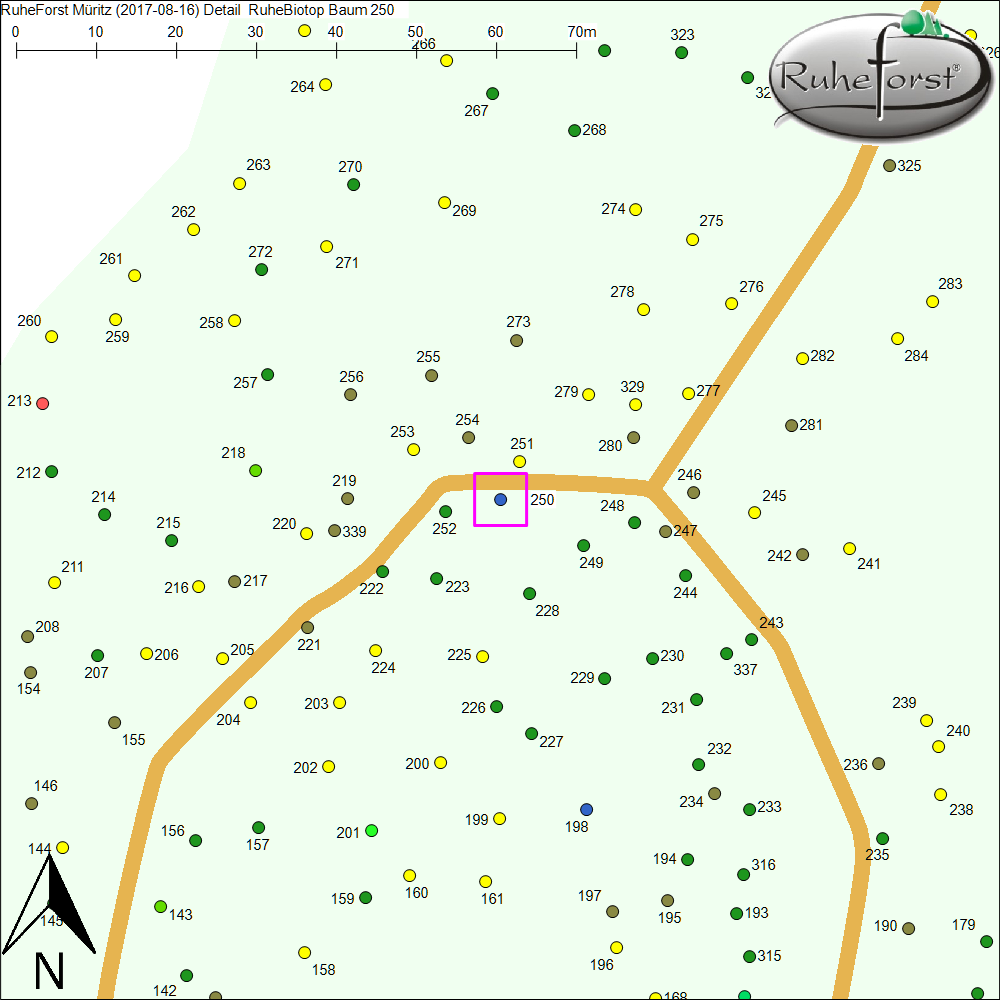Select the yellow marker for tree 283

(932, 302)
